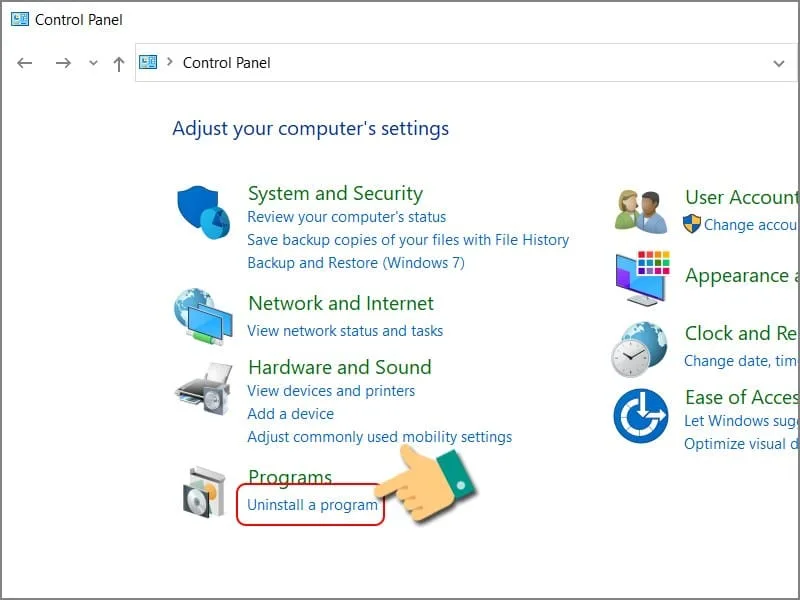
Task: Open View devices and printers
Action: pos(330,391)
